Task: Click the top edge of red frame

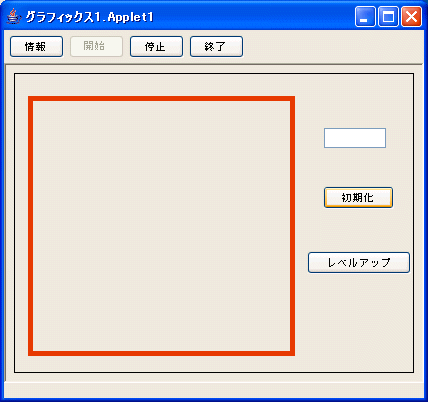Action: [161, 99]
